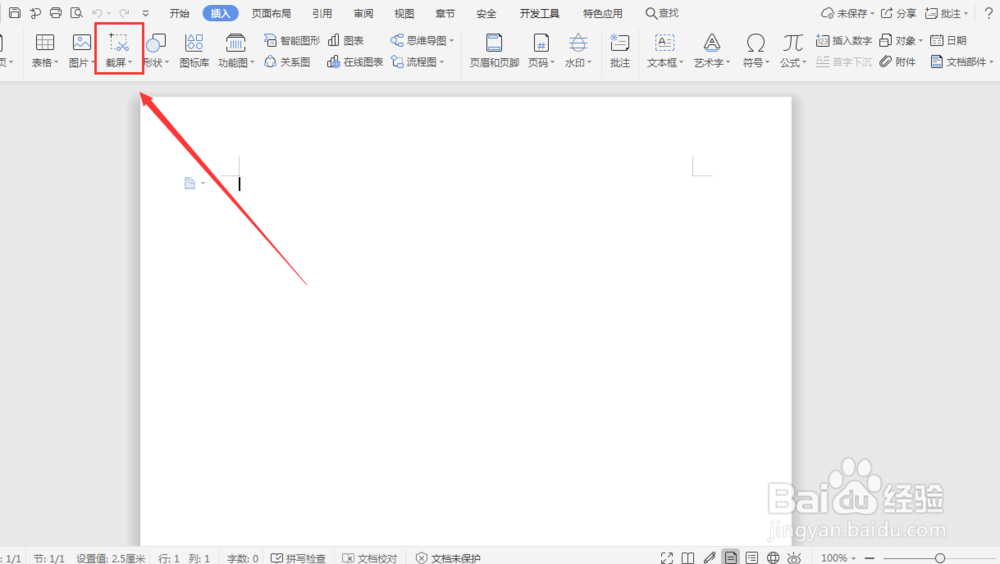Image resolution: width=1000 pixels, height=564 pixels.
Task: Open the 100% zoom level dropdown
Action: point(839,558)
